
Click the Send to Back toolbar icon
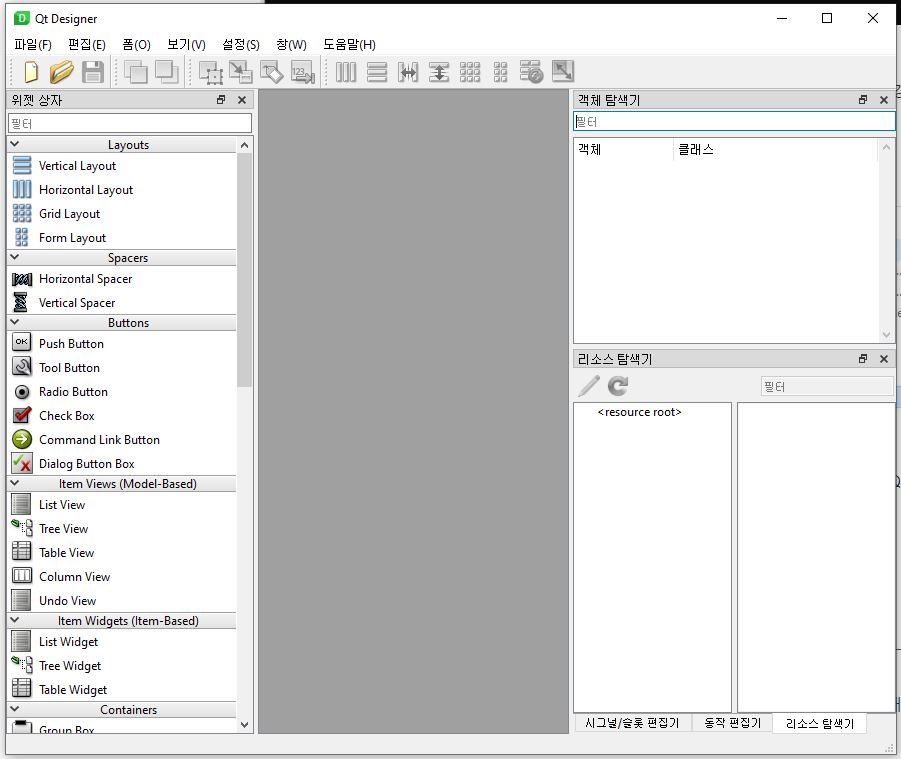(136, 72)
